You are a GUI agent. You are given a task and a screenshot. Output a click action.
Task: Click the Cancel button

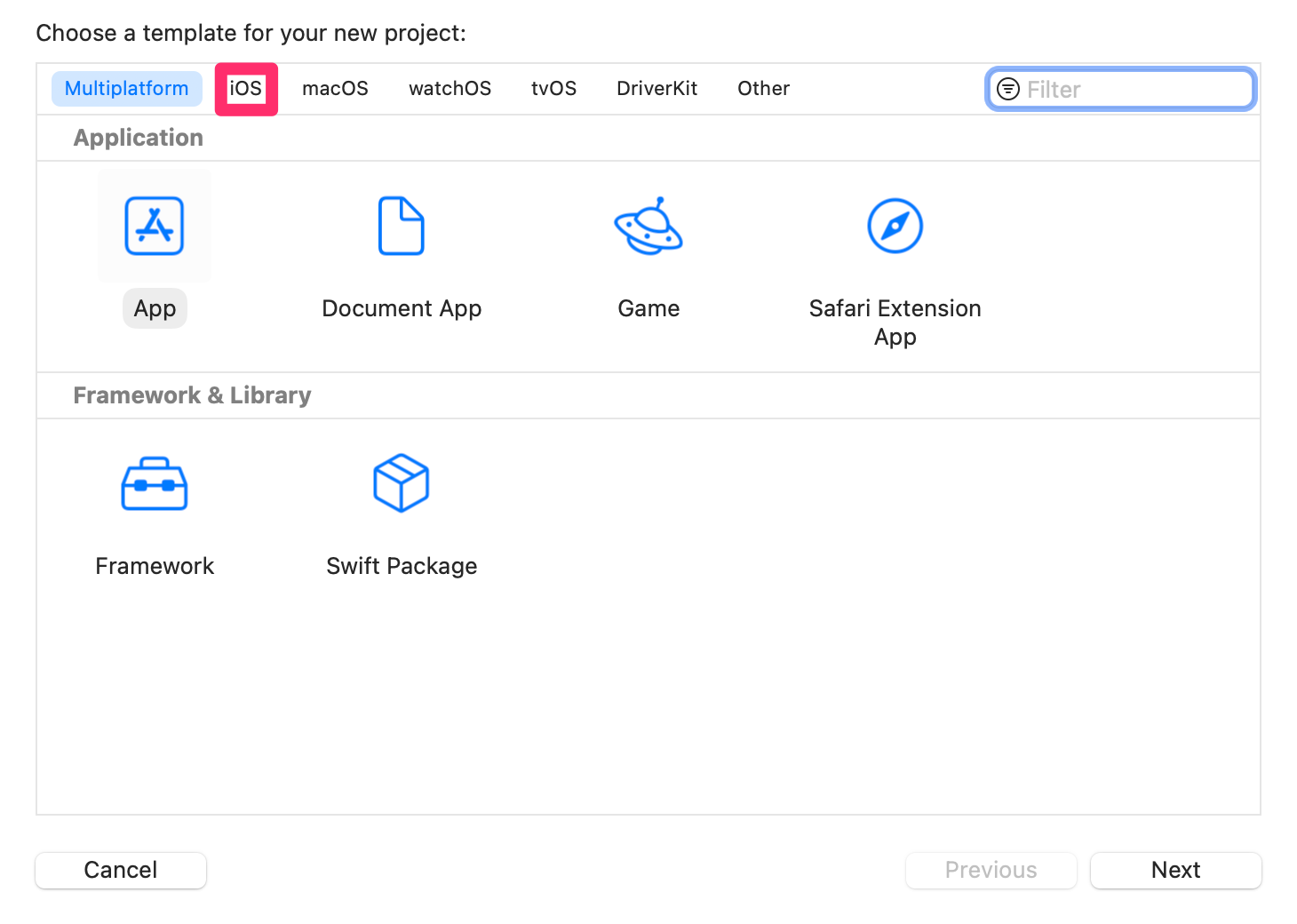click(121, 870)
